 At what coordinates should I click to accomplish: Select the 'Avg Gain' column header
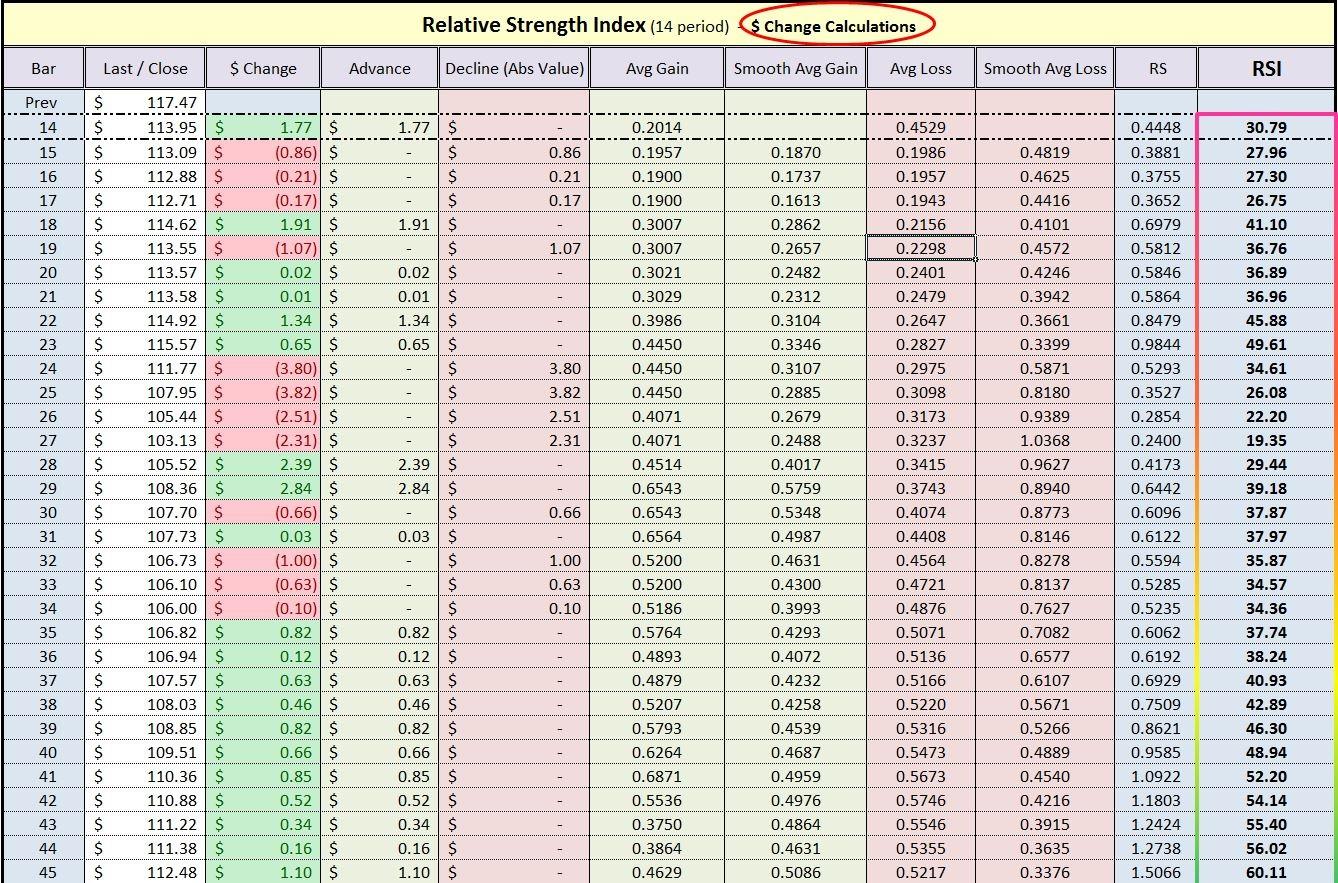tap(656, 66)
